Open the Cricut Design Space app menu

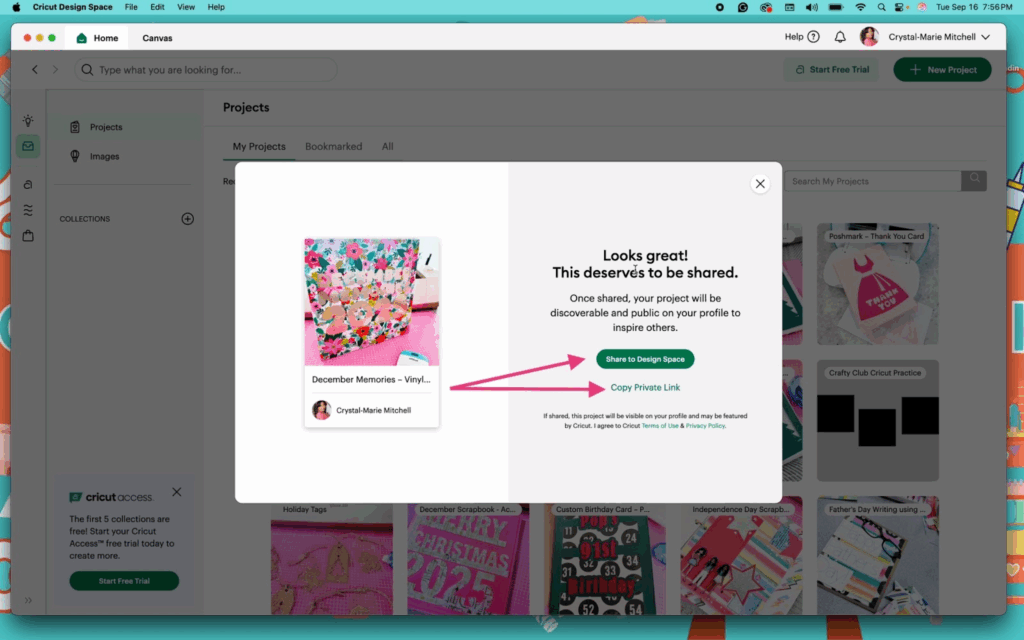(72, 7)
